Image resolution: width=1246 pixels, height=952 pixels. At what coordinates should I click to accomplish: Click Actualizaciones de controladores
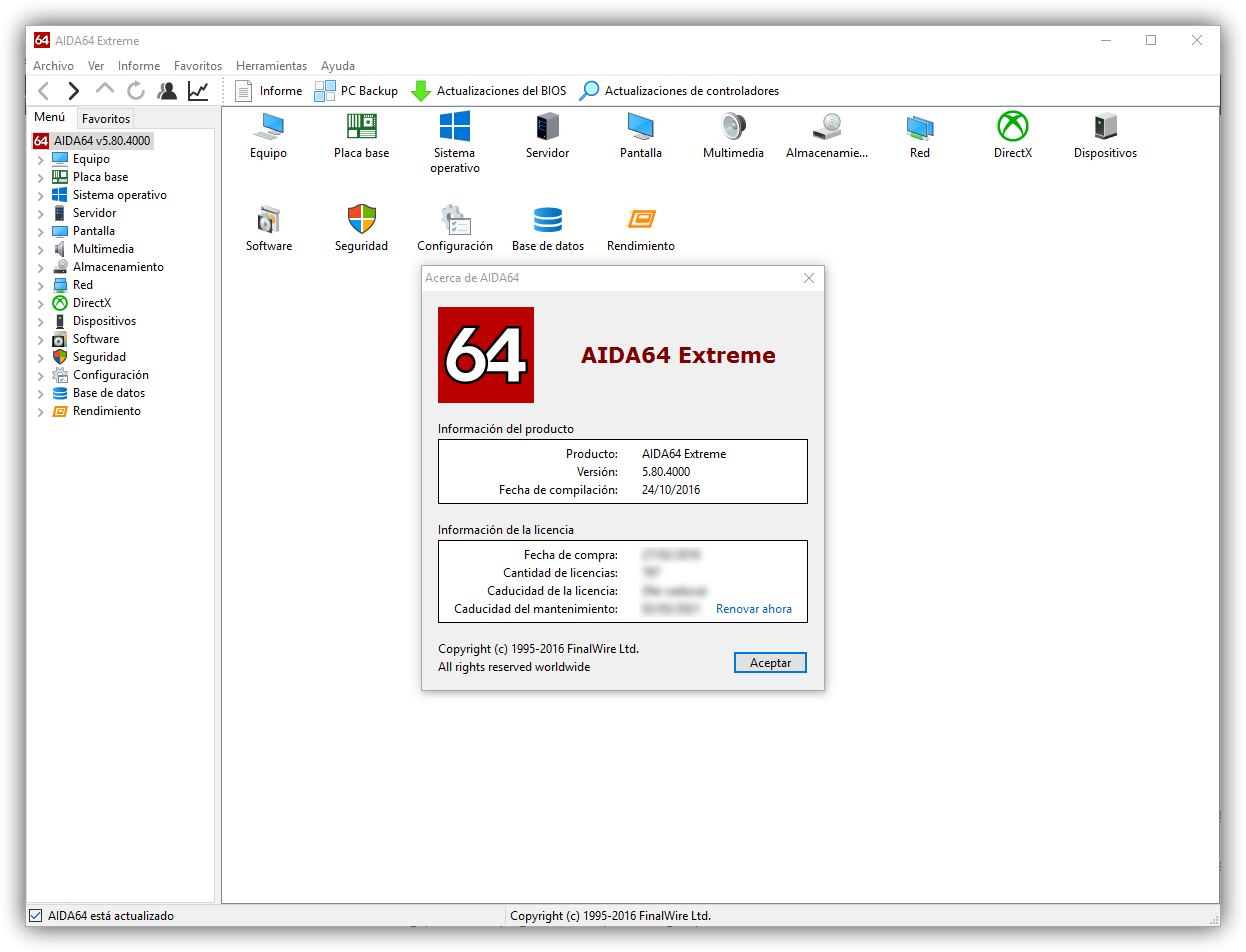click(680, 91)
